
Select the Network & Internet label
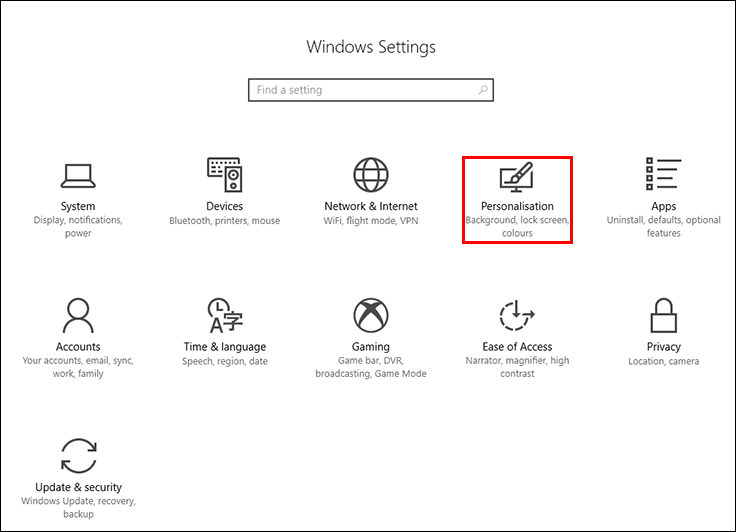pyautogui.click(x=371, y=206)
